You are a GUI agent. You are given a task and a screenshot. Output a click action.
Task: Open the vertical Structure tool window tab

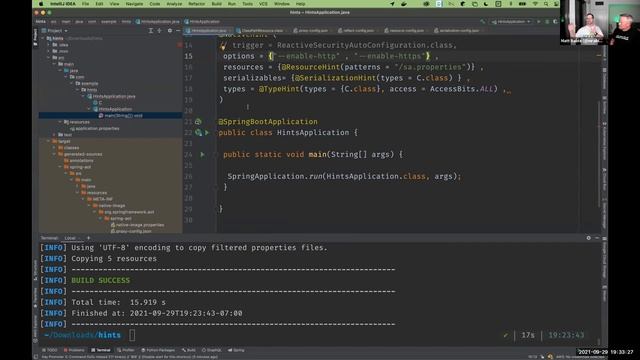(35, 270)
